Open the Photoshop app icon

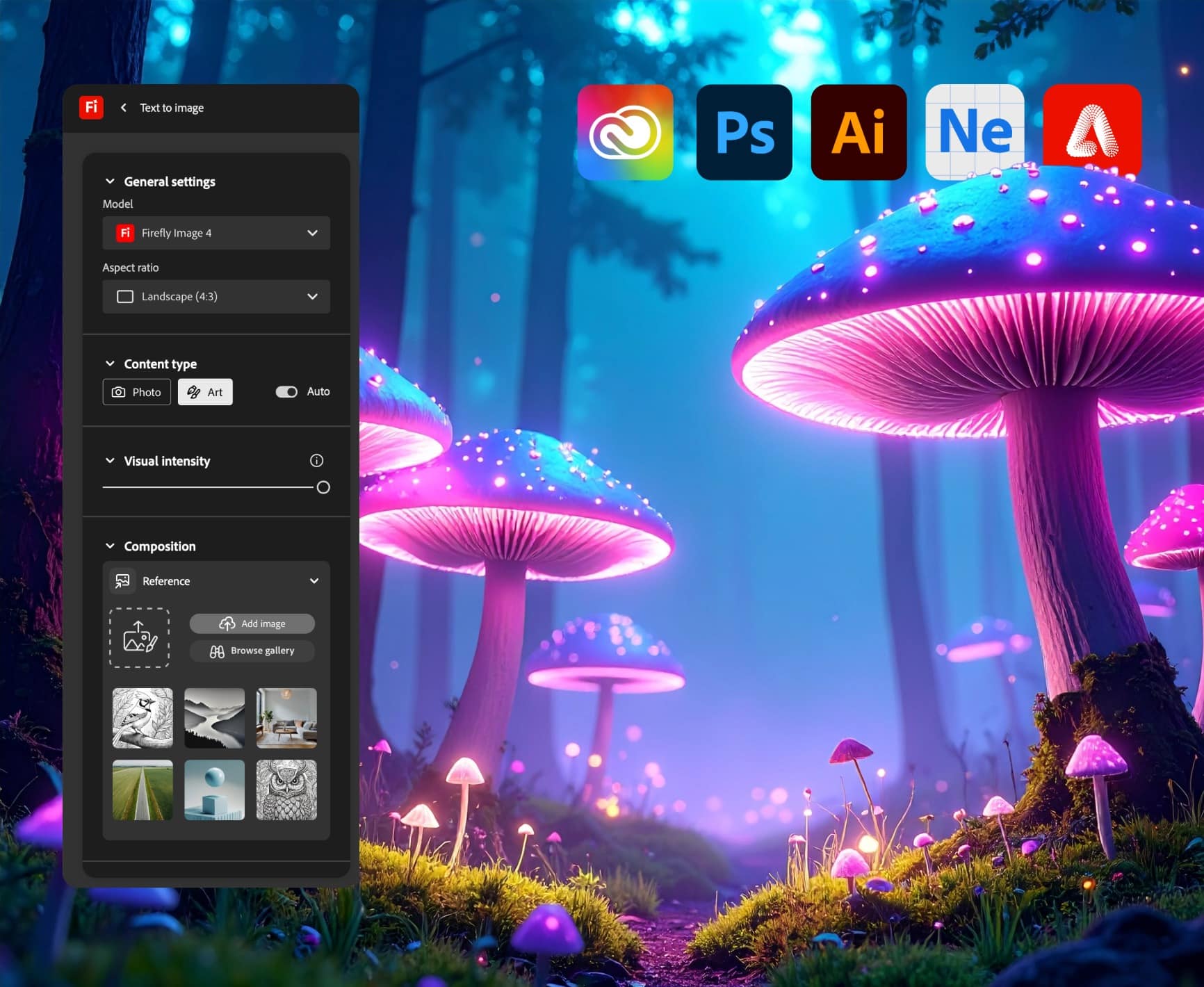point(745,132)
